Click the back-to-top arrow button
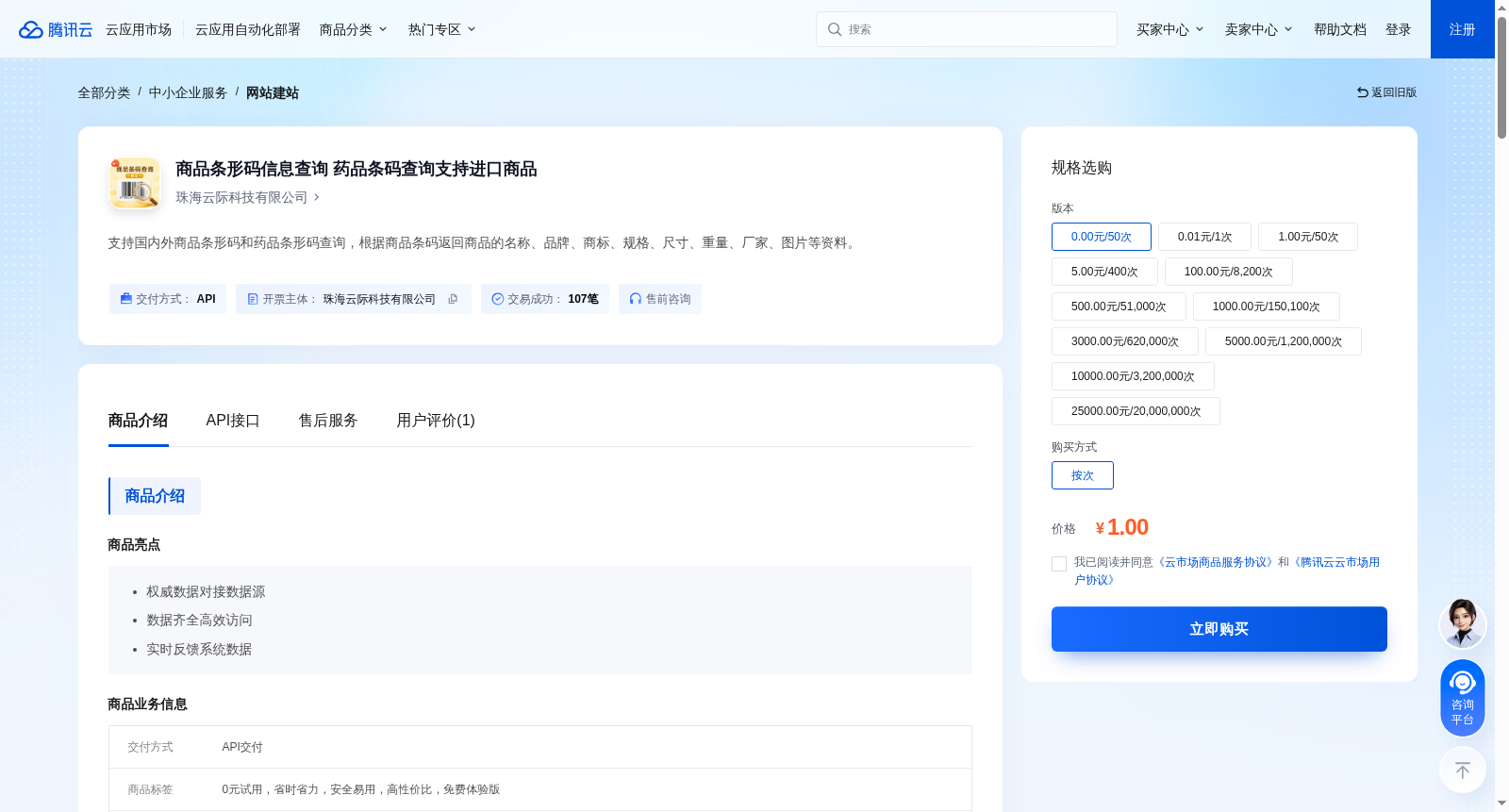 (1463, 771)
